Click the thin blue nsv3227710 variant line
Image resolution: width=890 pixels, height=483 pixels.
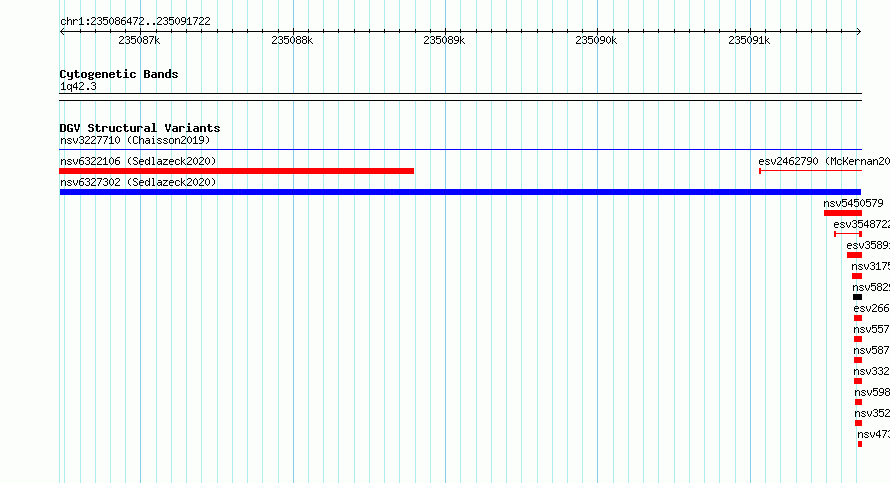click(x=460, y=149)
